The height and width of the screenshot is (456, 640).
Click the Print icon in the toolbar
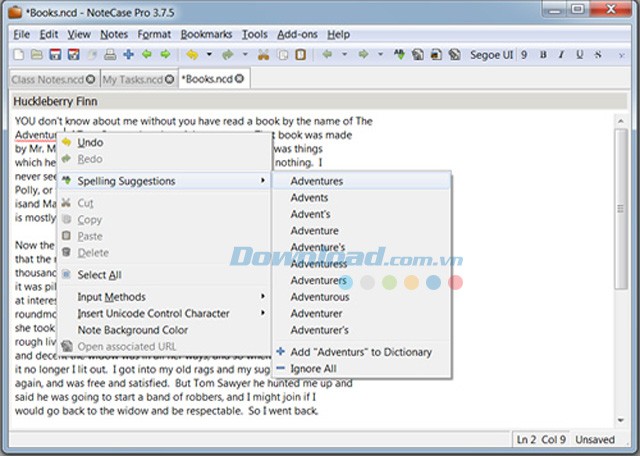(110, 54)
